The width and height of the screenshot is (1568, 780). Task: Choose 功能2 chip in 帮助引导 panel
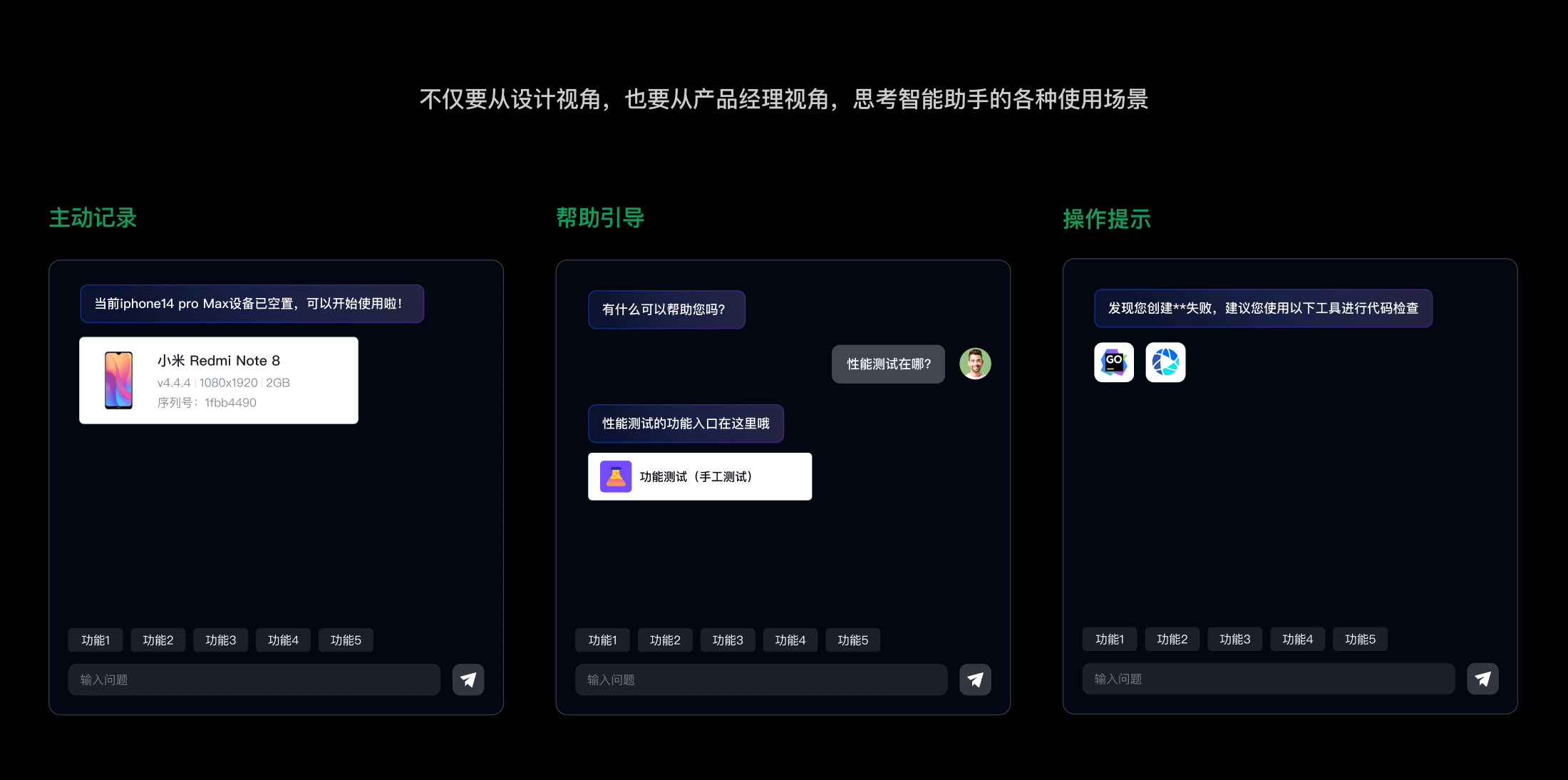[665, 640]
